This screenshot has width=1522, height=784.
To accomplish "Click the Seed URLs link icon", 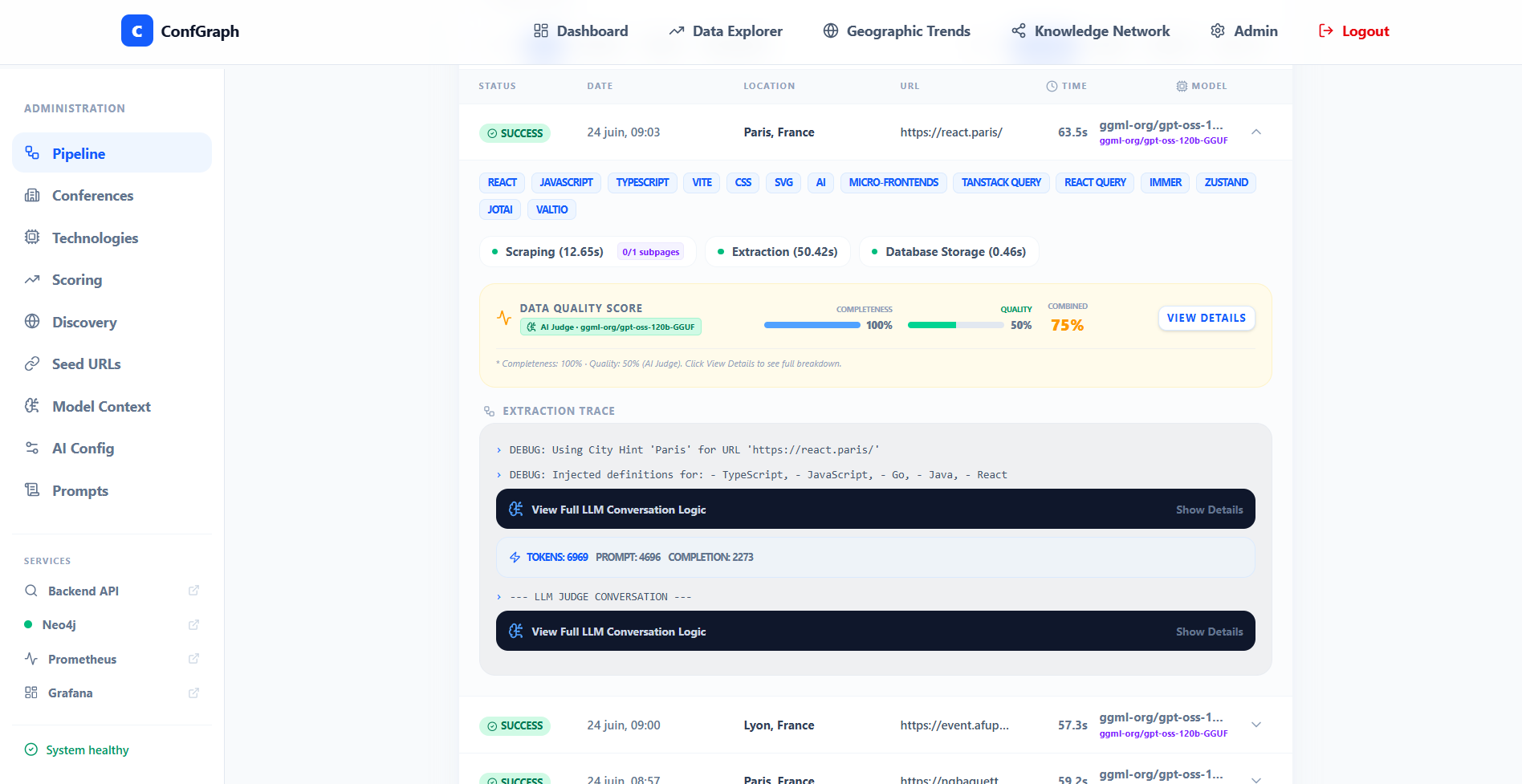I will 32,364.
